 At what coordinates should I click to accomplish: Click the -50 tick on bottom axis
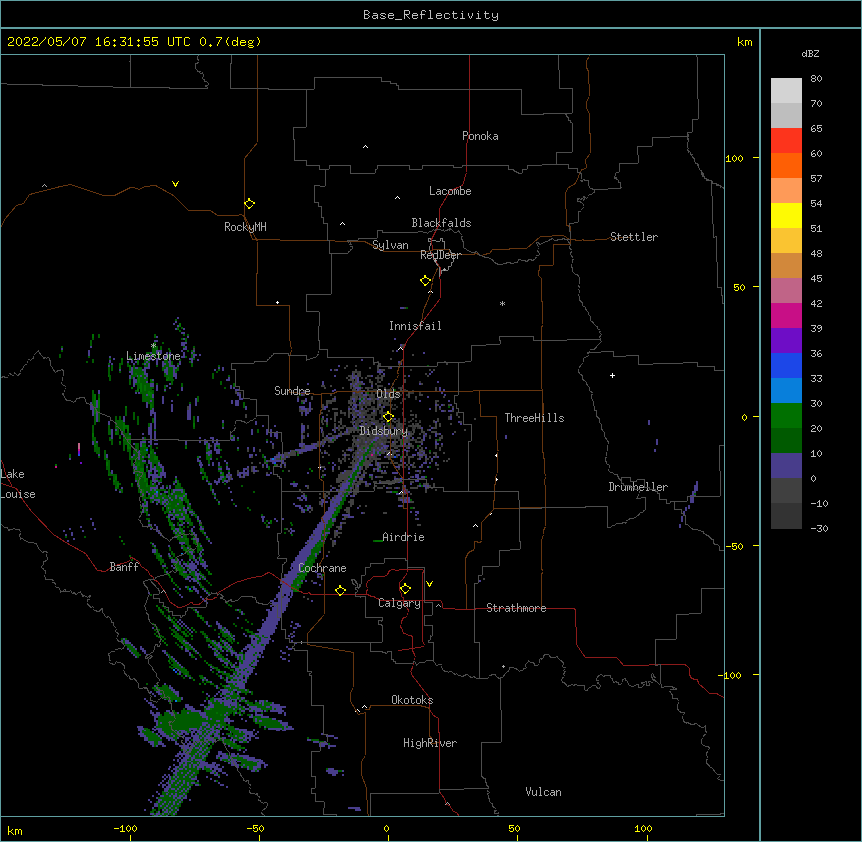pos(255,828)
